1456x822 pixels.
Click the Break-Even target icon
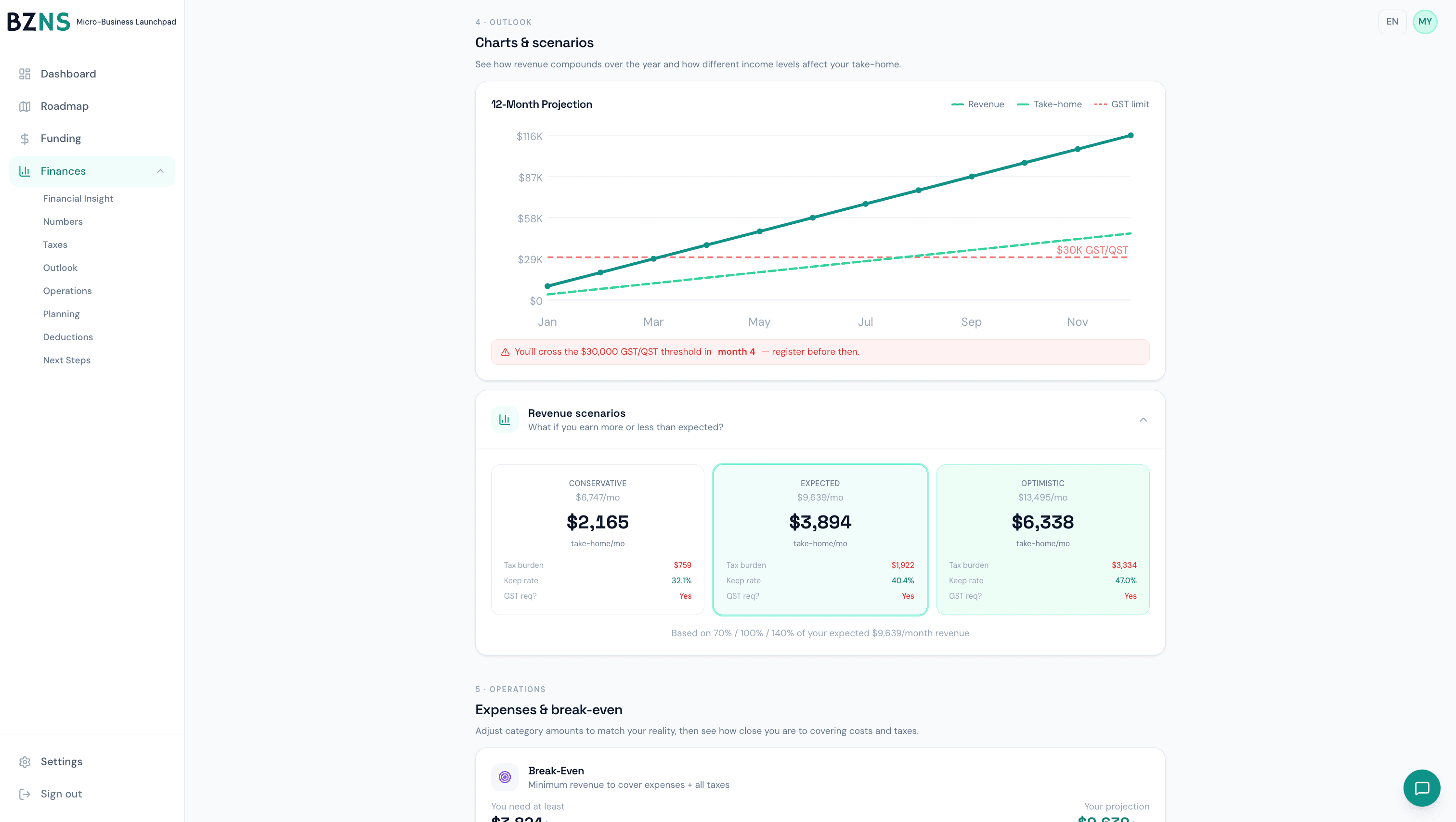(x=505, y=777)
